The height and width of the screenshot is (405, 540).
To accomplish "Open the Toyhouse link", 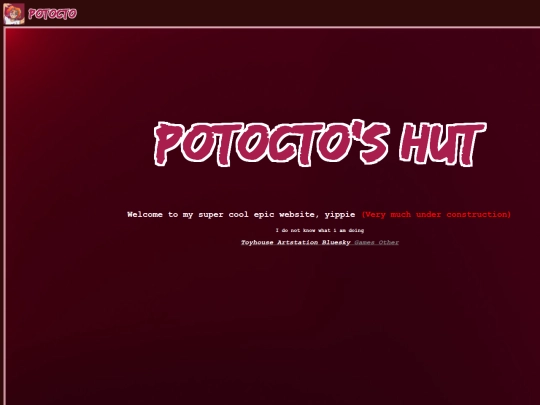I will tap(257, 242).
